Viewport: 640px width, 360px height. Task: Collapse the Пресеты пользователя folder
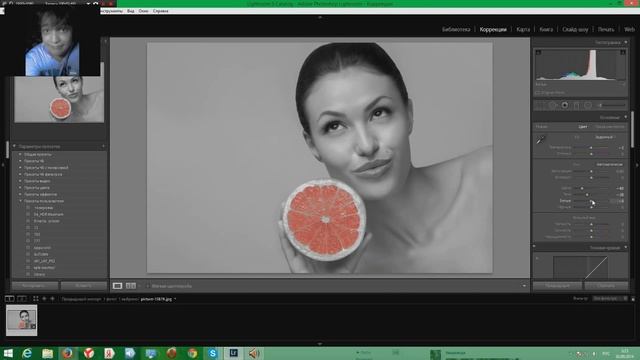pos(20,201)
